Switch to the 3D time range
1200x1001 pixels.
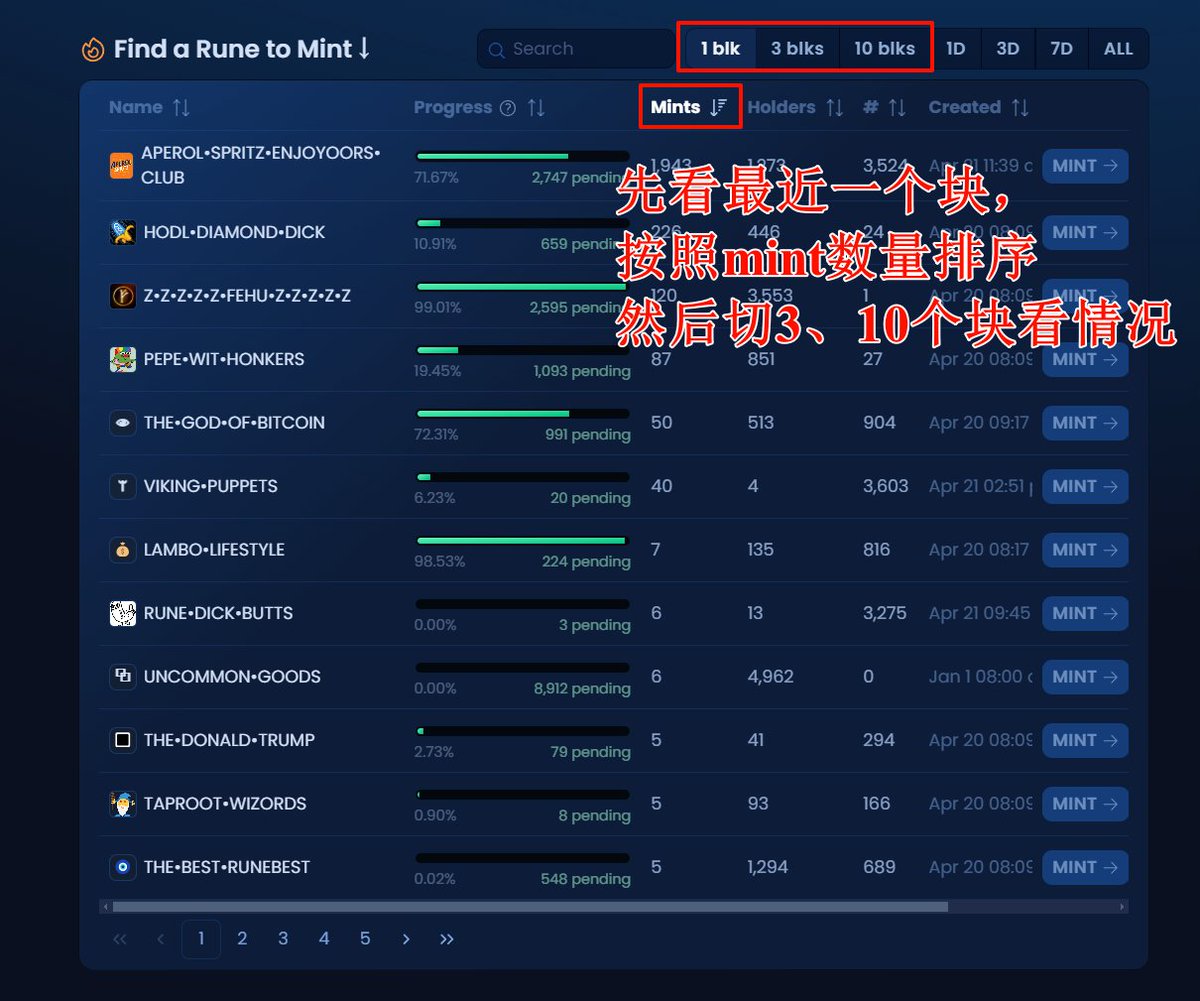(1008, 48)
